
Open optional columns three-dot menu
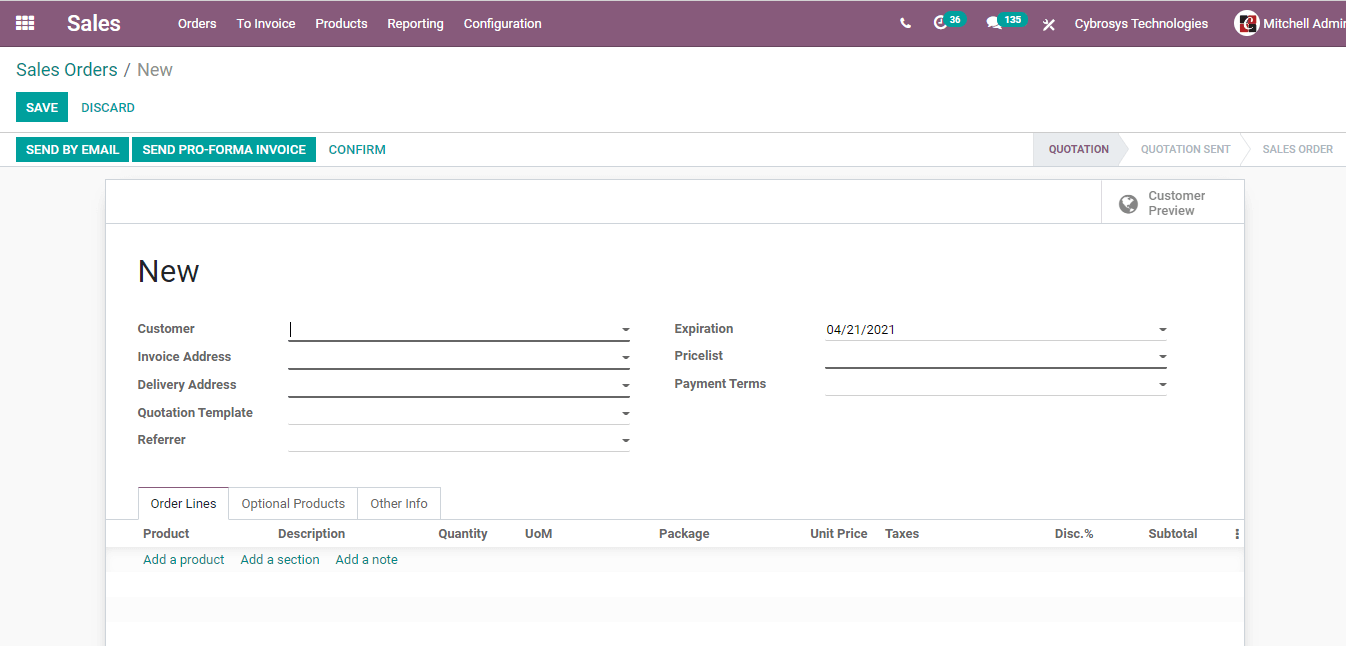(x=1237, y=534)
